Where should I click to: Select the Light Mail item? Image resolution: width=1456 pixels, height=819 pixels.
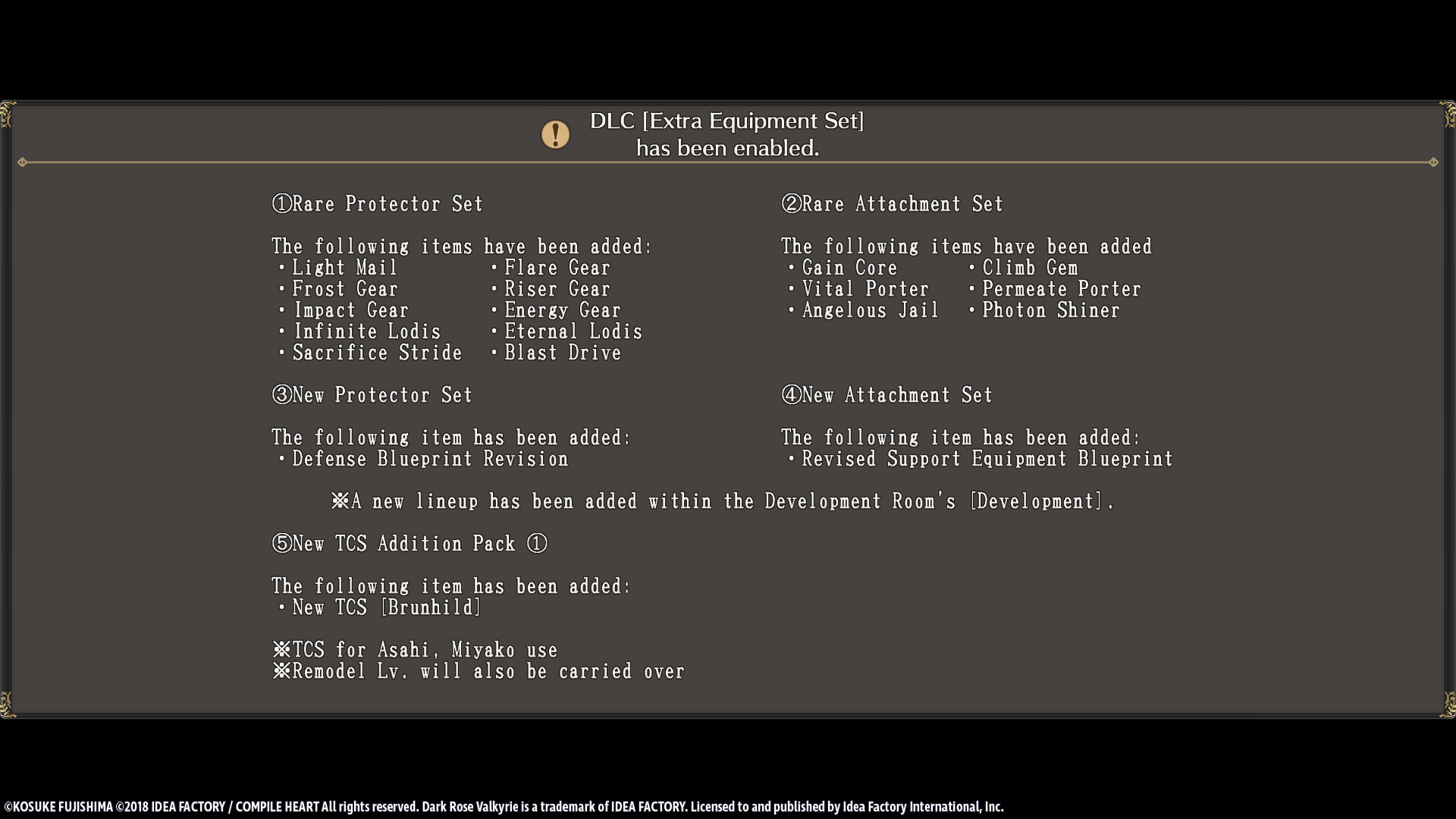[344, 268]
